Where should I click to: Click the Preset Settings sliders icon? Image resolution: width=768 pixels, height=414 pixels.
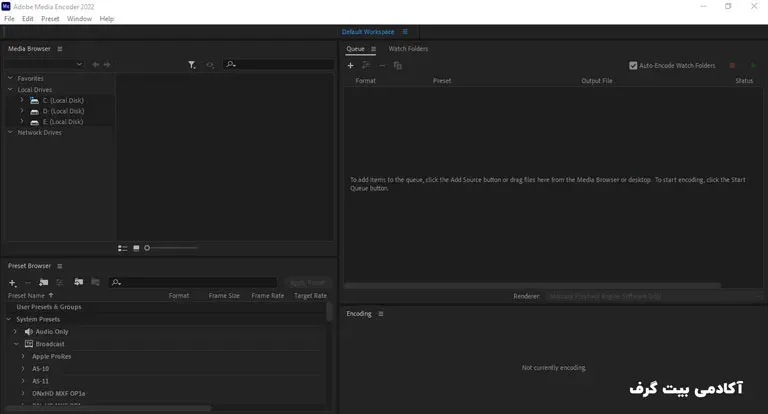click(60, 282)
